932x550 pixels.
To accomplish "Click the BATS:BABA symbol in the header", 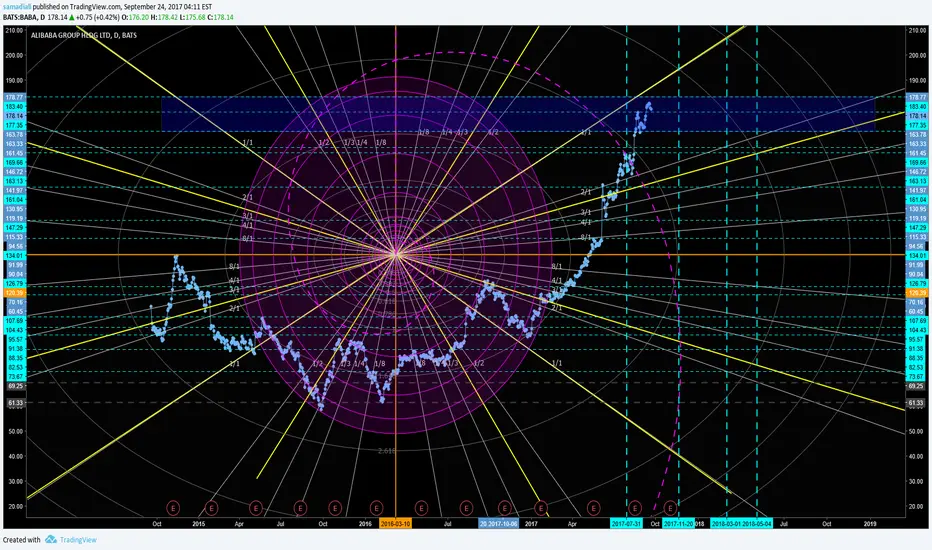I will coord(20,17).
